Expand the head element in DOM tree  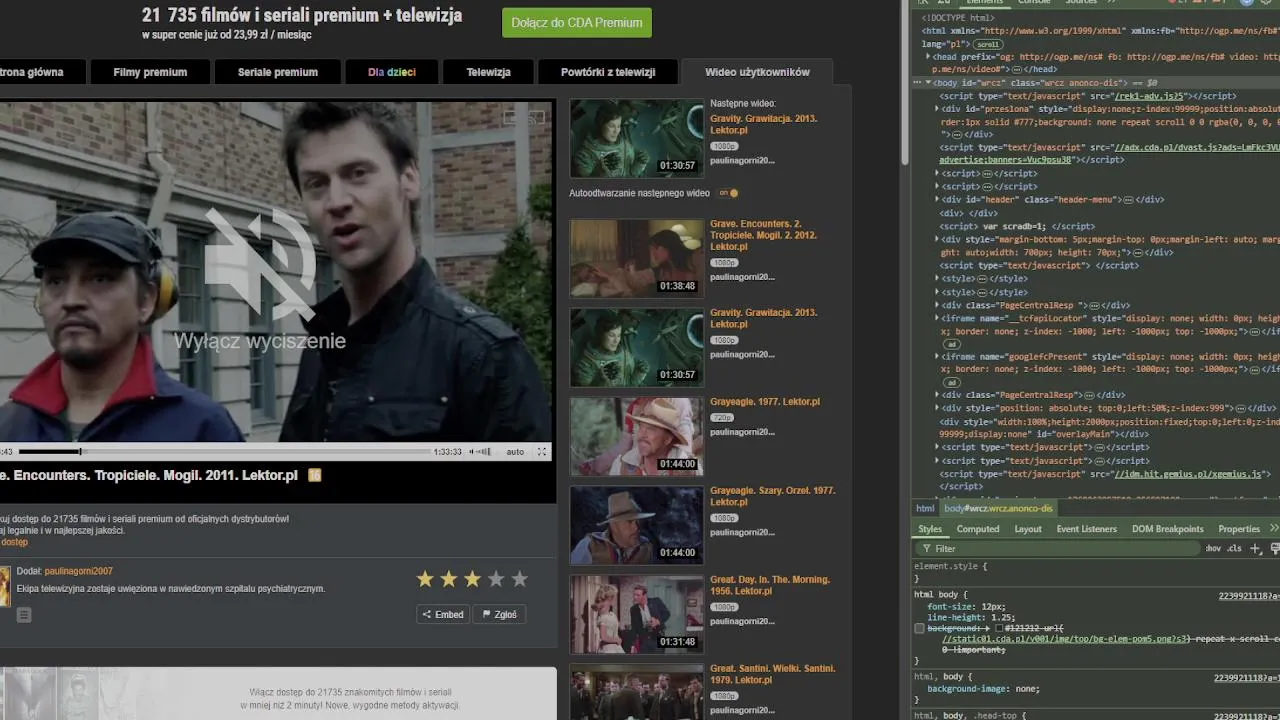928,57
